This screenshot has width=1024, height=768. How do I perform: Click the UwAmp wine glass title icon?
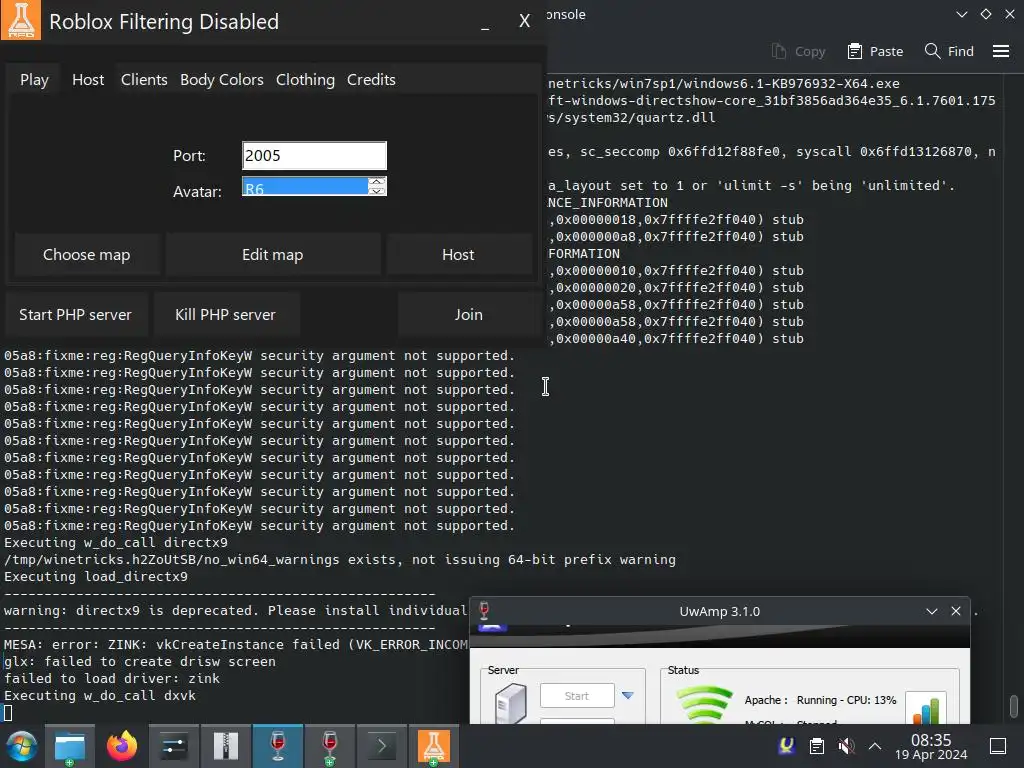point(484,611)
